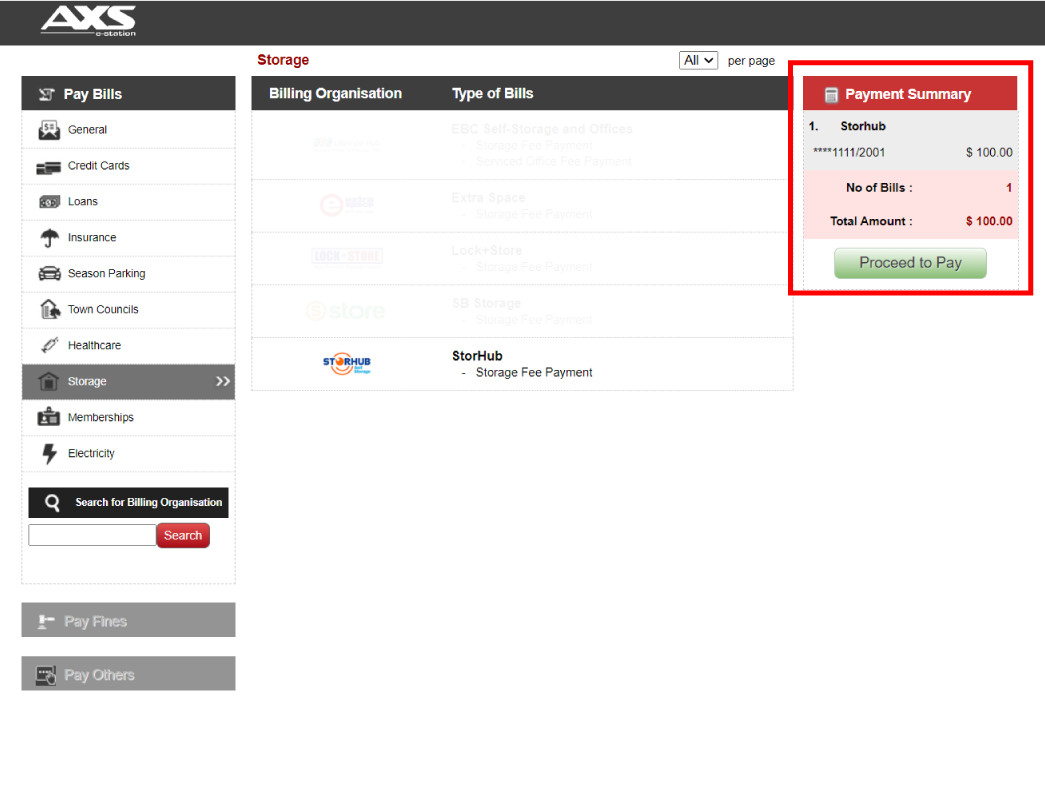
Task: Click the General bills icon
Action: pyautogui.click(x=49, y=130)
